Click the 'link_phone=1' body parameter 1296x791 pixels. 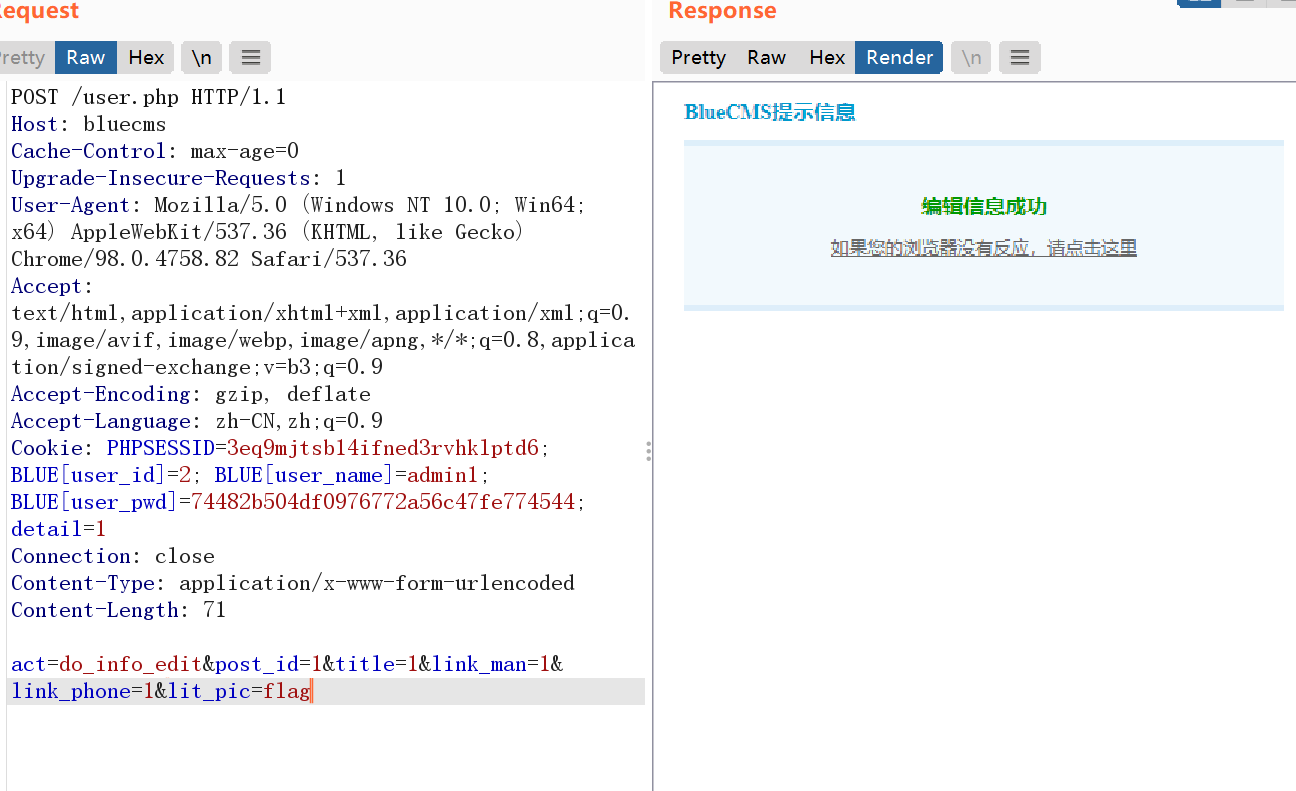coord(83,691)
